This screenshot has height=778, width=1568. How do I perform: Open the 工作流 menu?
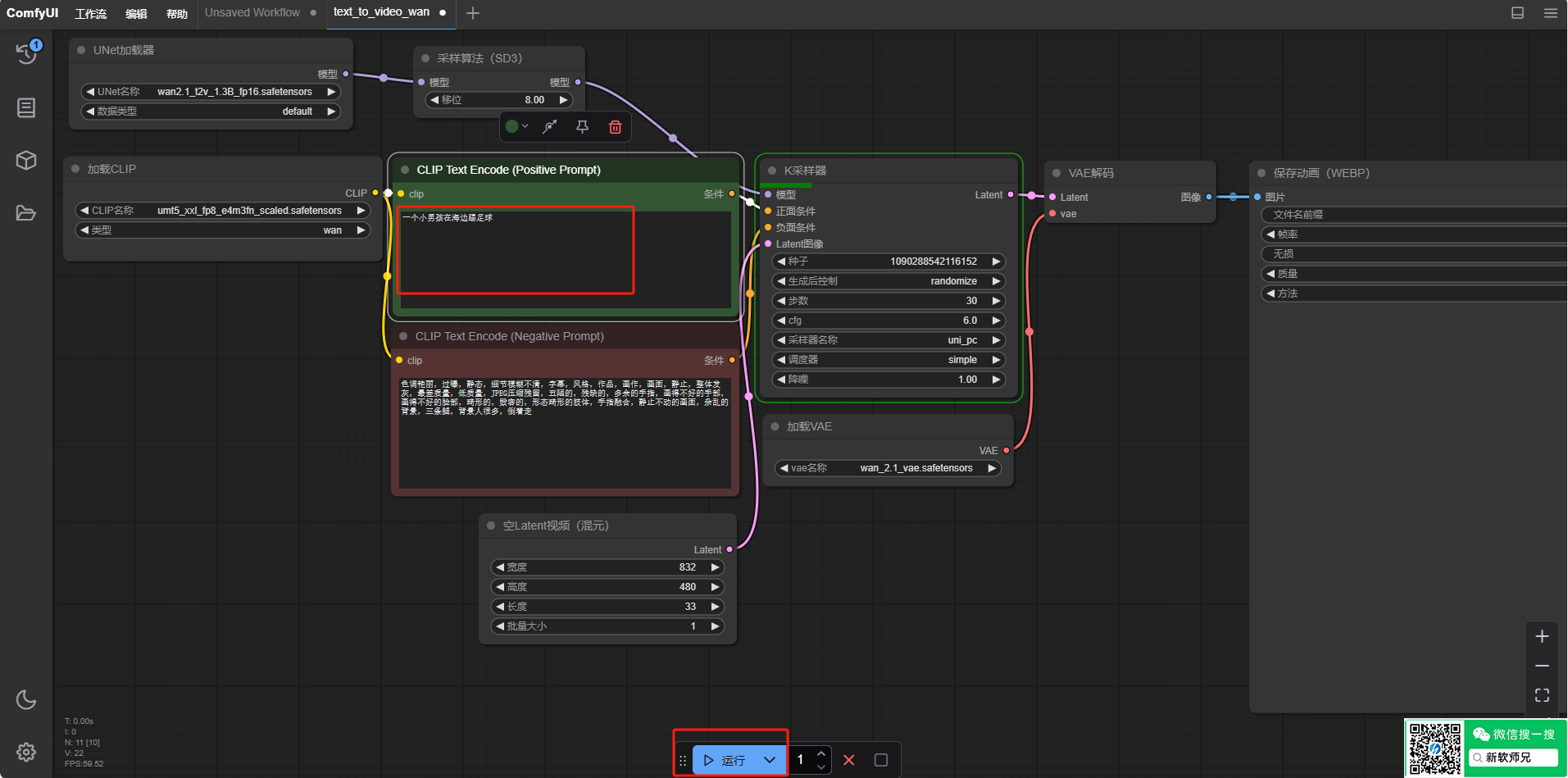point(90,13)
